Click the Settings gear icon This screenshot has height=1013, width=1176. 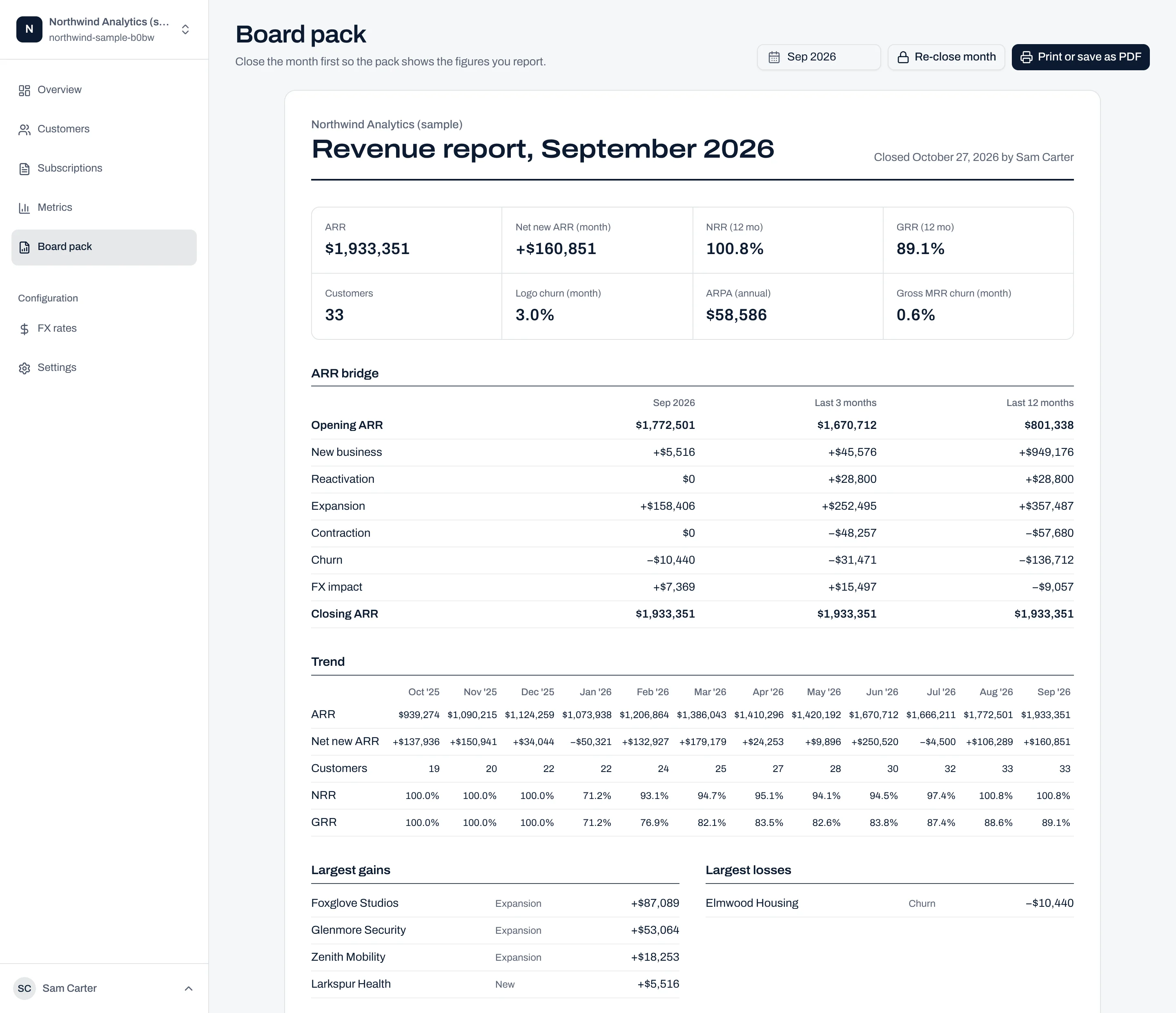click(x=24, y=368)
